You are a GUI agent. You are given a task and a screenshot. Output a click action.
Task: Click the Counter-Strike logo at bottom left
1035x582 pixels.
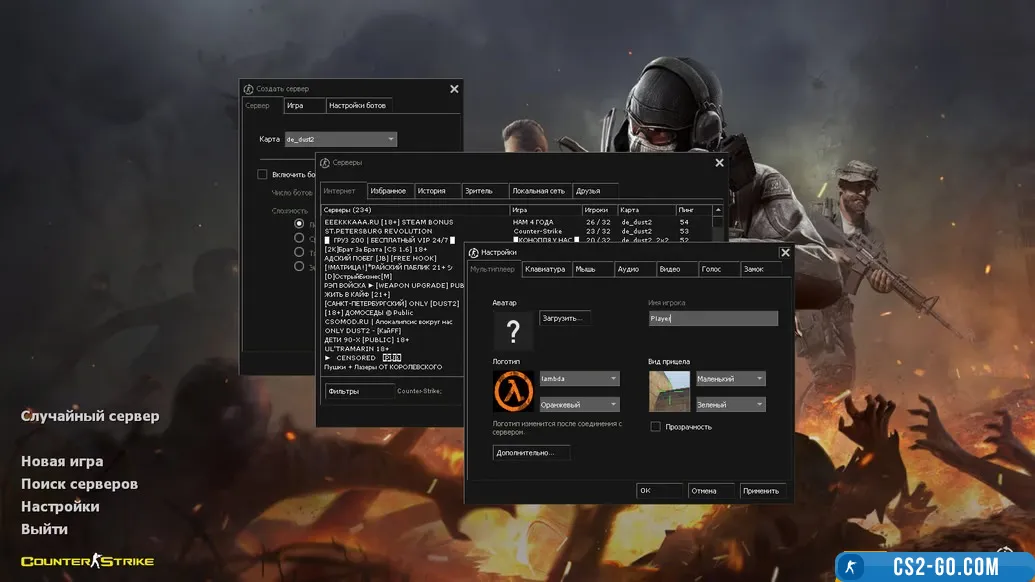coord(88,561)
